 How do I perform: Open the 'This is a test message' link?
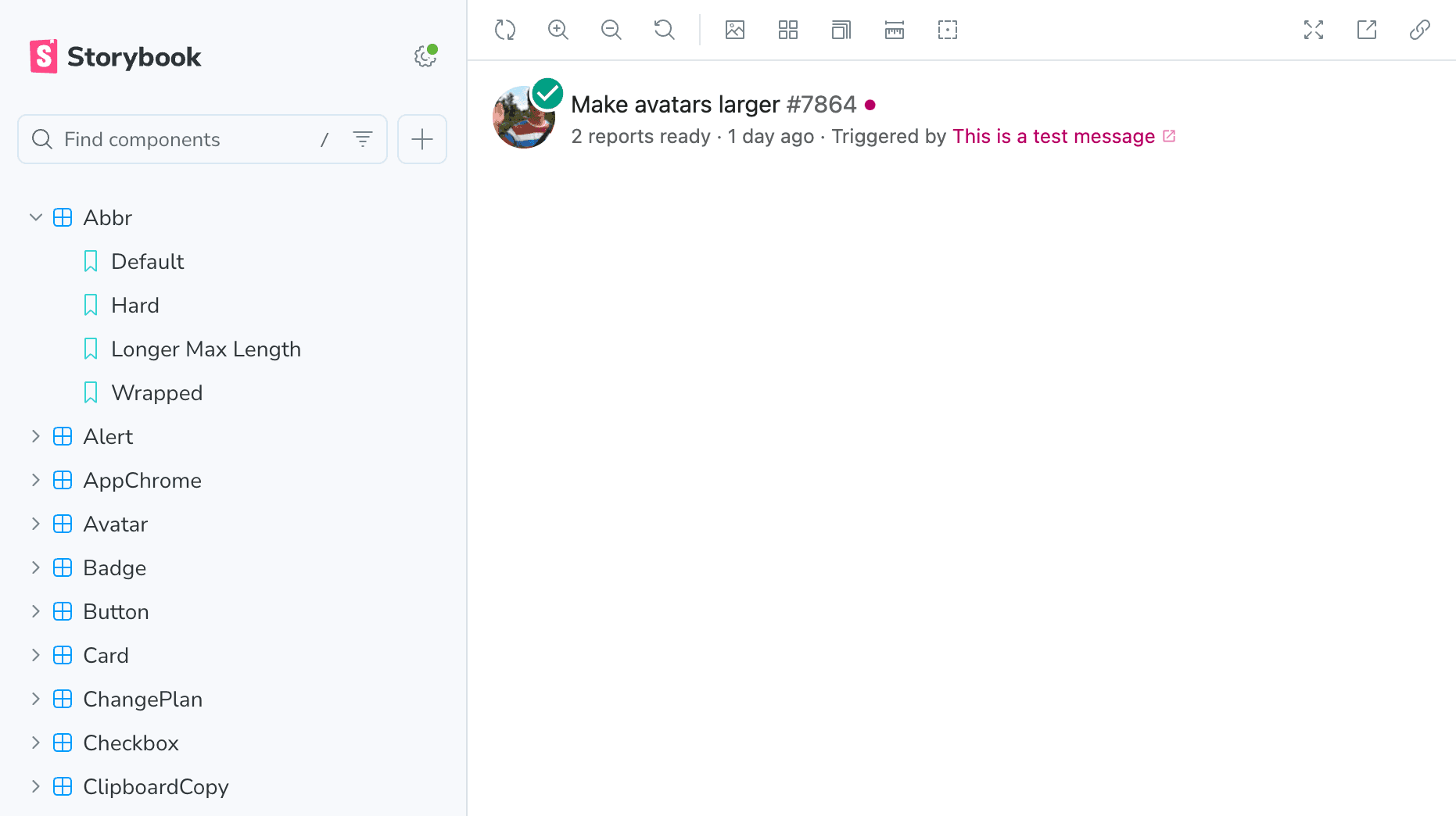click(x=1053, y=137)
